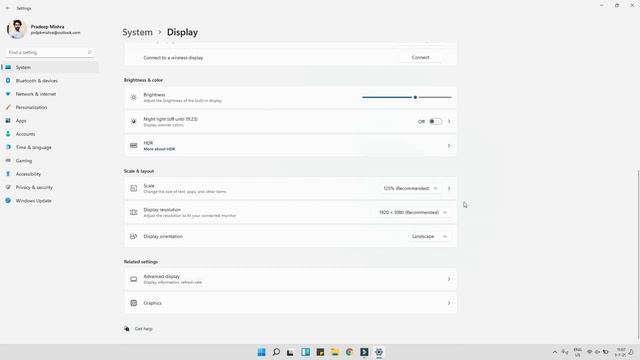Open custom Scale settings chevron
This screenshot has height=360, width=640.
[x=449, y=188]
